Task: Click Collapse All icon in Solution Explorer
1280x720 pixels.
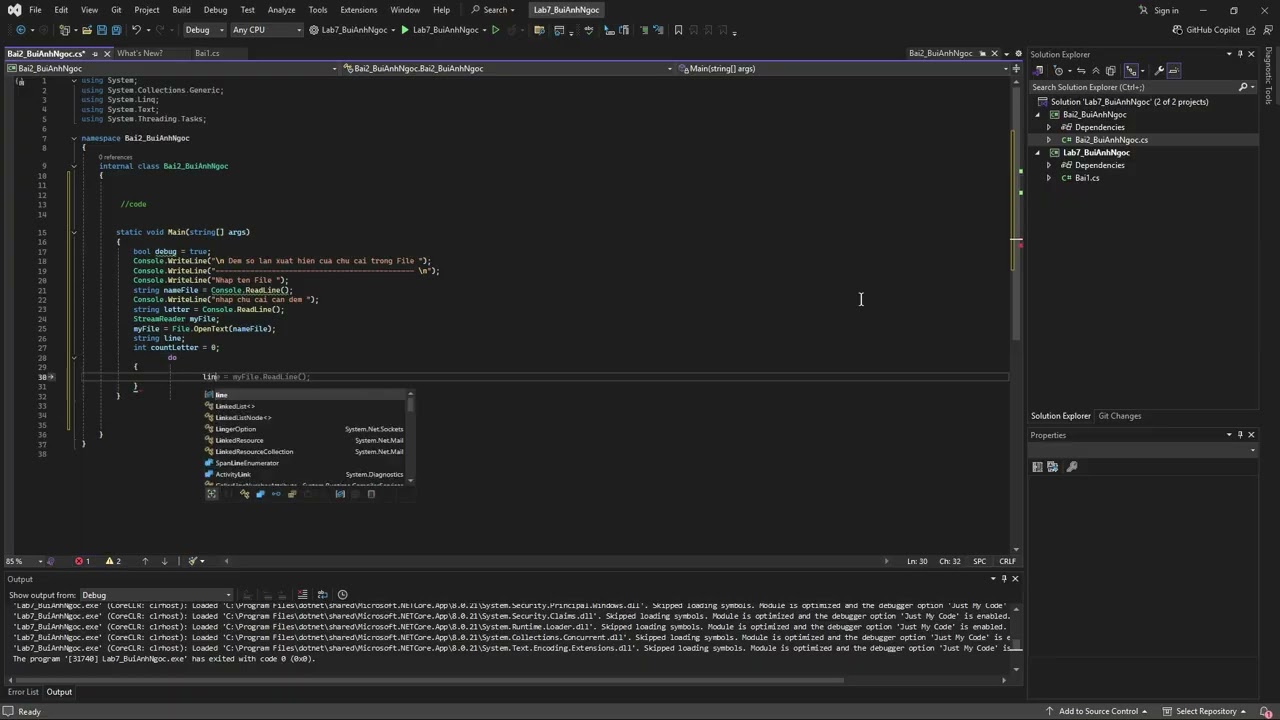Action: [x=1096, y=70]
